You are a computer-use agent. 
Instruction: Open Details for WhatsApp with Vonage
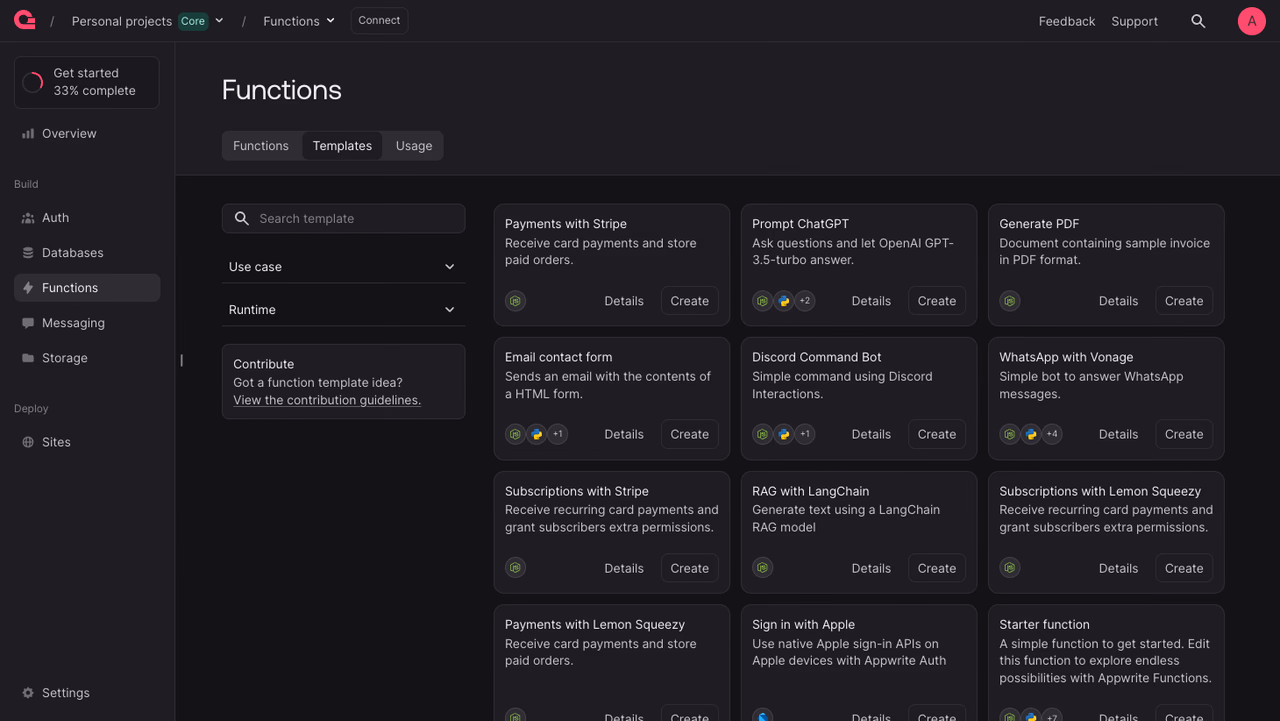pyautogui.click(x=1118, y=434)
